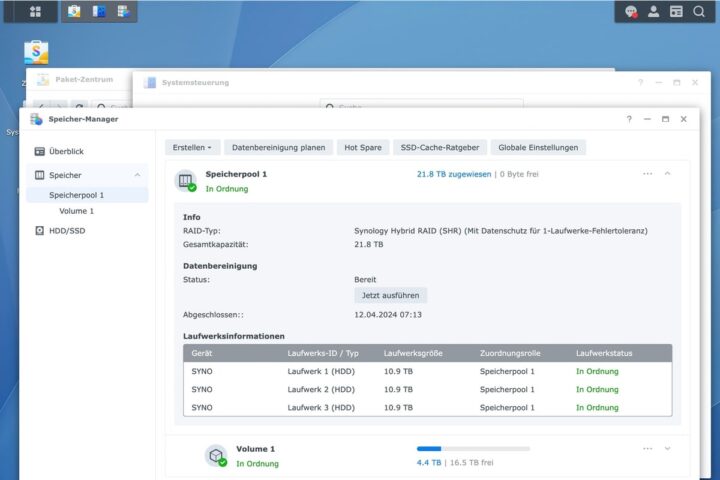
Task: Select HDD/SSD in the sidebar
Action: tap(68, 230)
